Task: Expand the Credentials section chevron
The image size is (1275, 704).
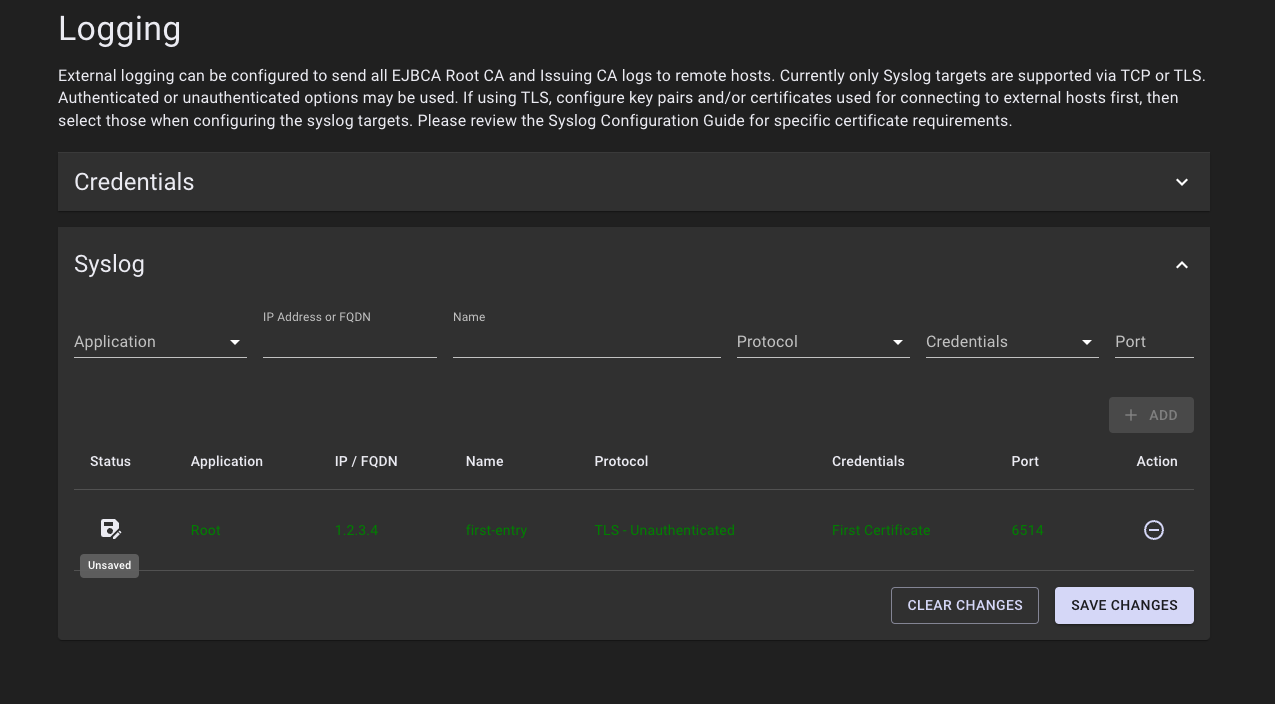Action: tap(1181, 182)
